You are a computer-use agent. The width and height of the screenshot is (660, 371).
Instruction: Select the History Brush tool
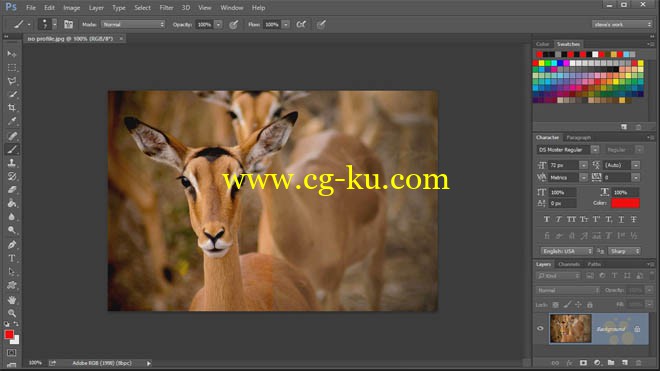click(x=11, y=176)
